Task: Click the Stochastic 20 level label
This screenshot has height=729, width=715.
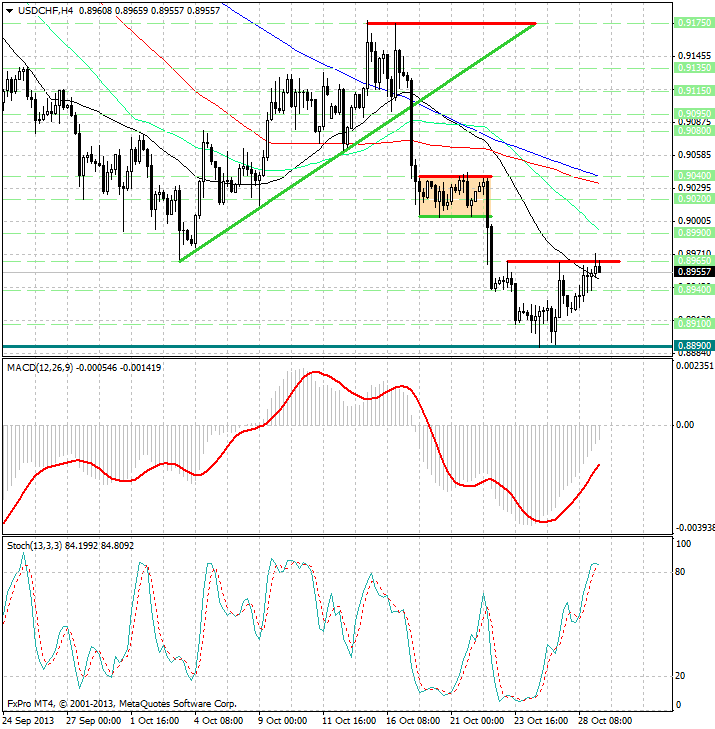Action: (680, 676)
